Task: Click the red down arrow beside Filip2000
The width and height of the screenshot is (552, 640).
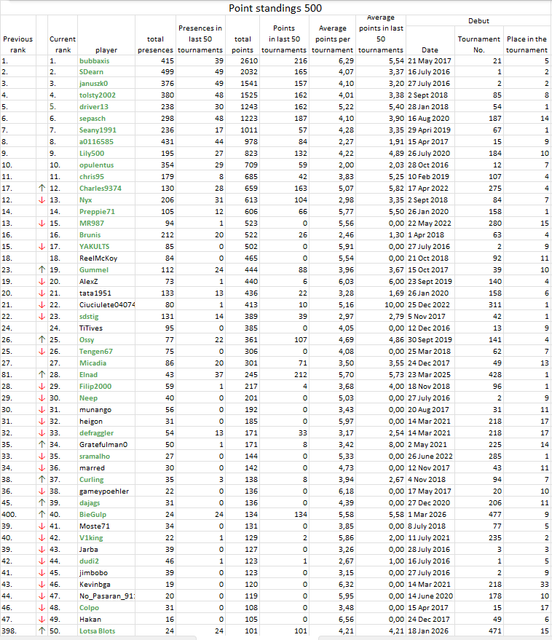Action: (42, 387)
